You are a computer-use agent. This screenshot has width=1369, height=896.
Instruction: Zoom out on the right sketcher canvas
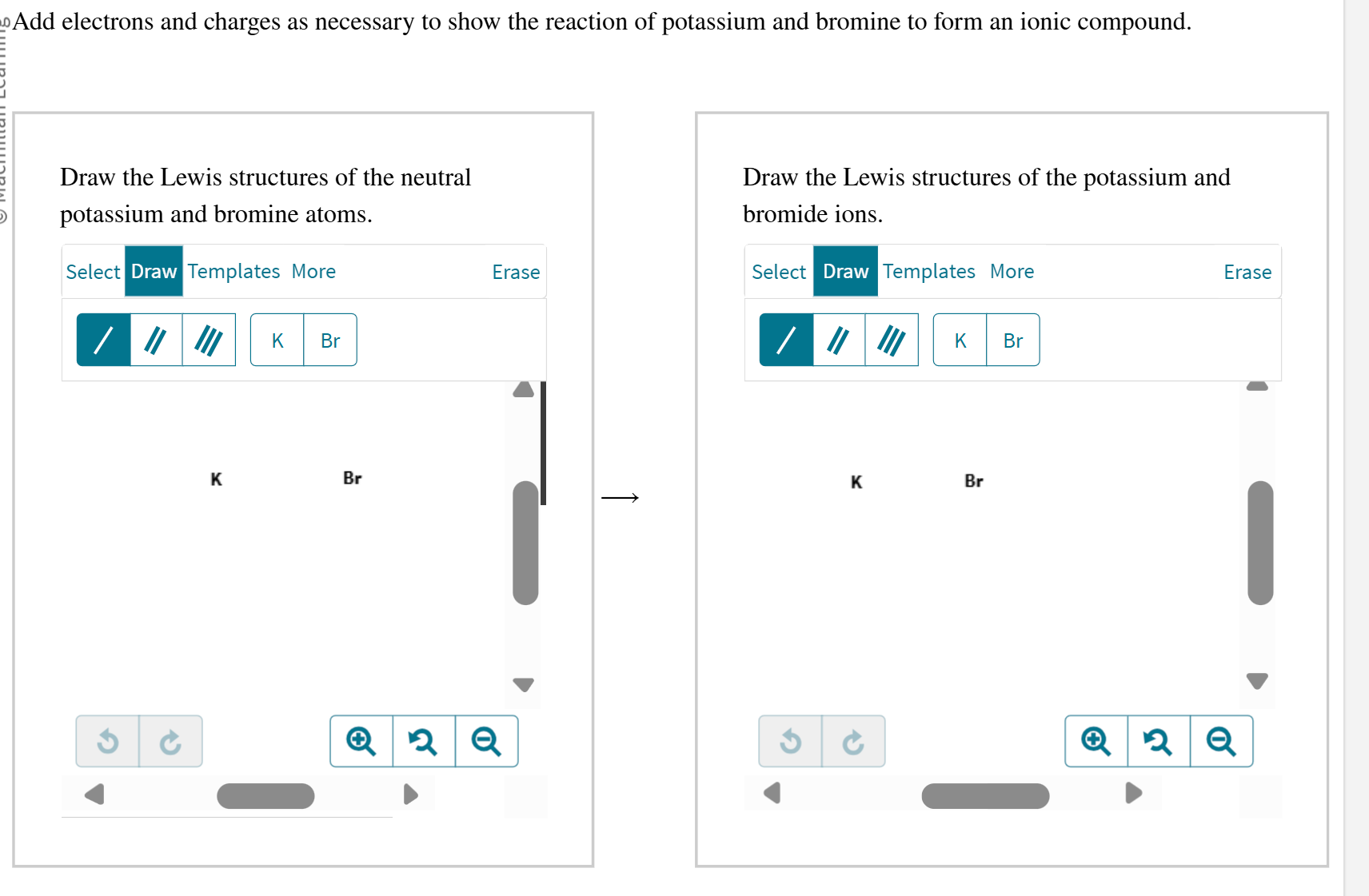[x=1221, y=741]
